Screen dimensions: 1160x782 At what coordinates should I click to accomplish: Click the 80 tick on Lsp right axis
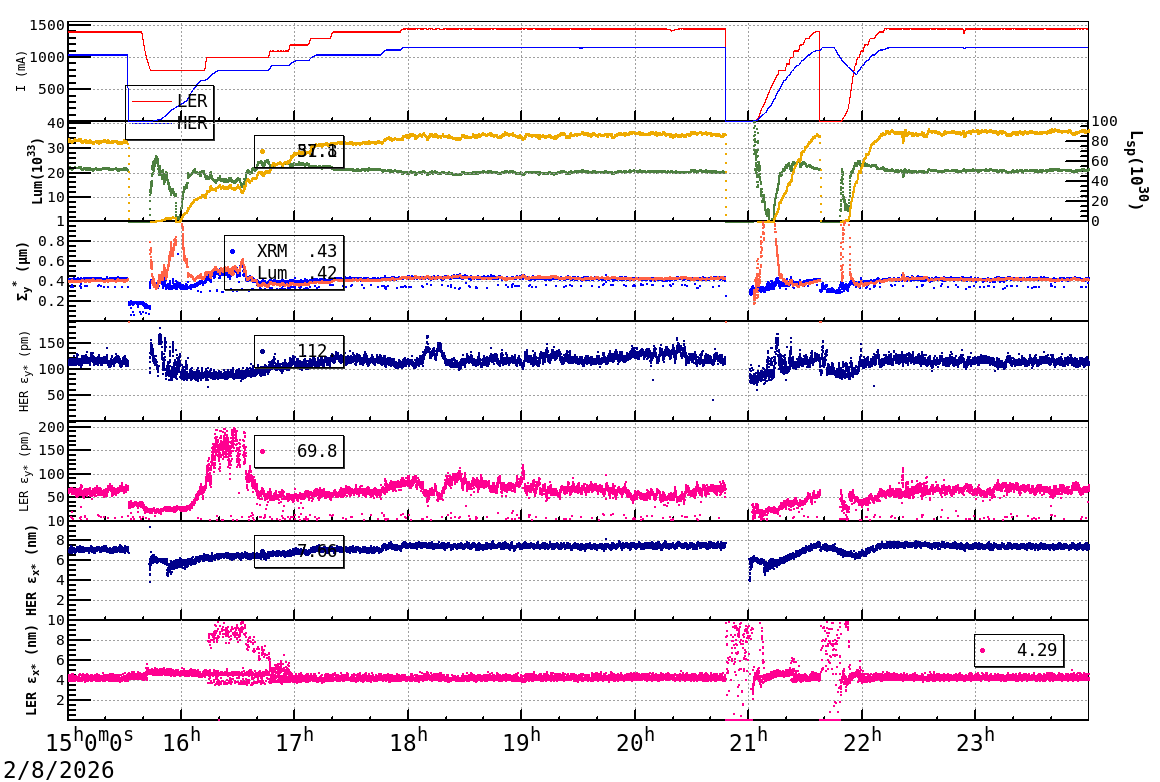pos(1100,141)
